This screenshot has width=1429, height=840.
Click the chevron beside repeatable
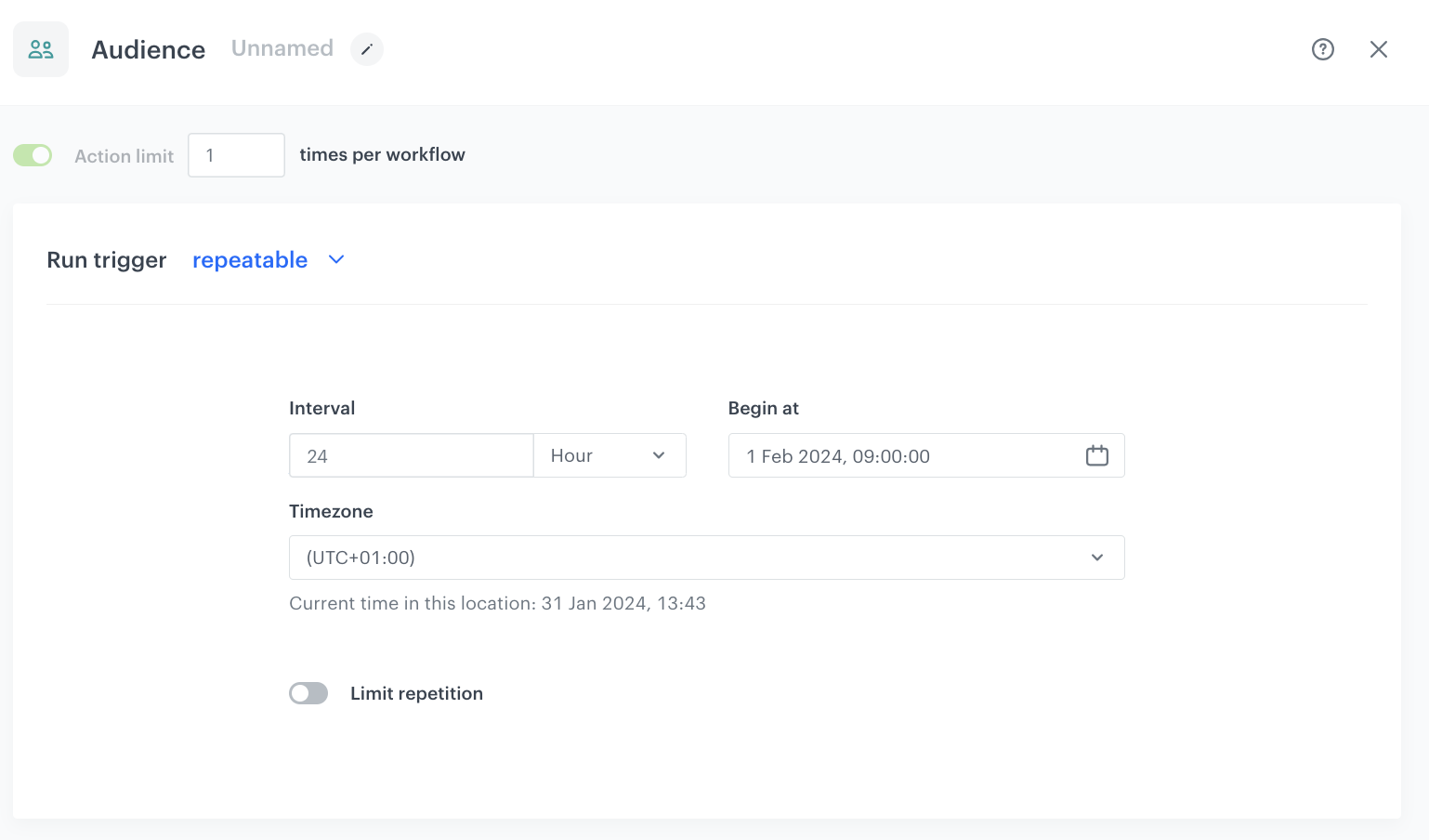pos(335,259)
